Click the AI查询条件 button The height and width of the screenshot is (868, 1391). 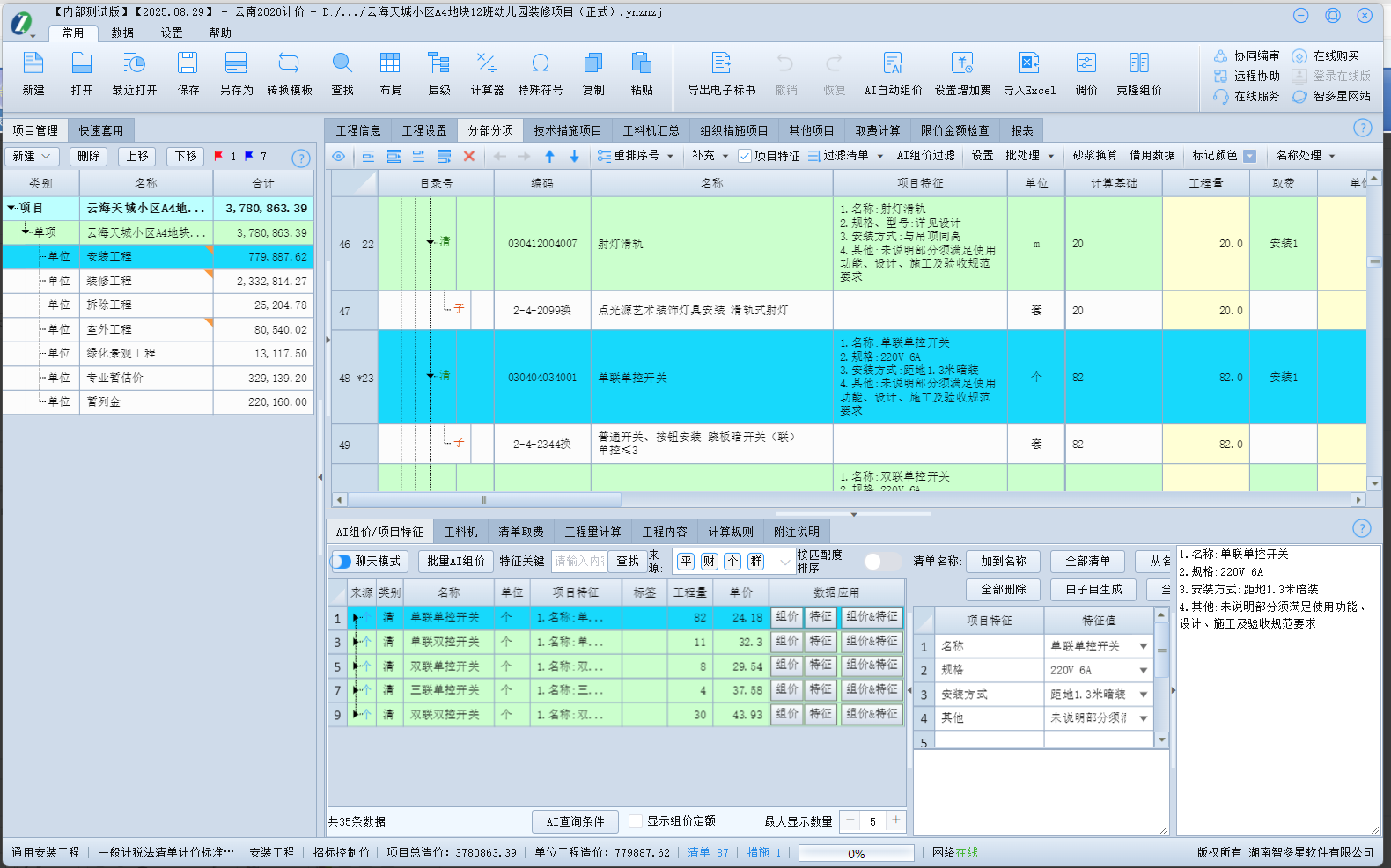575,821
